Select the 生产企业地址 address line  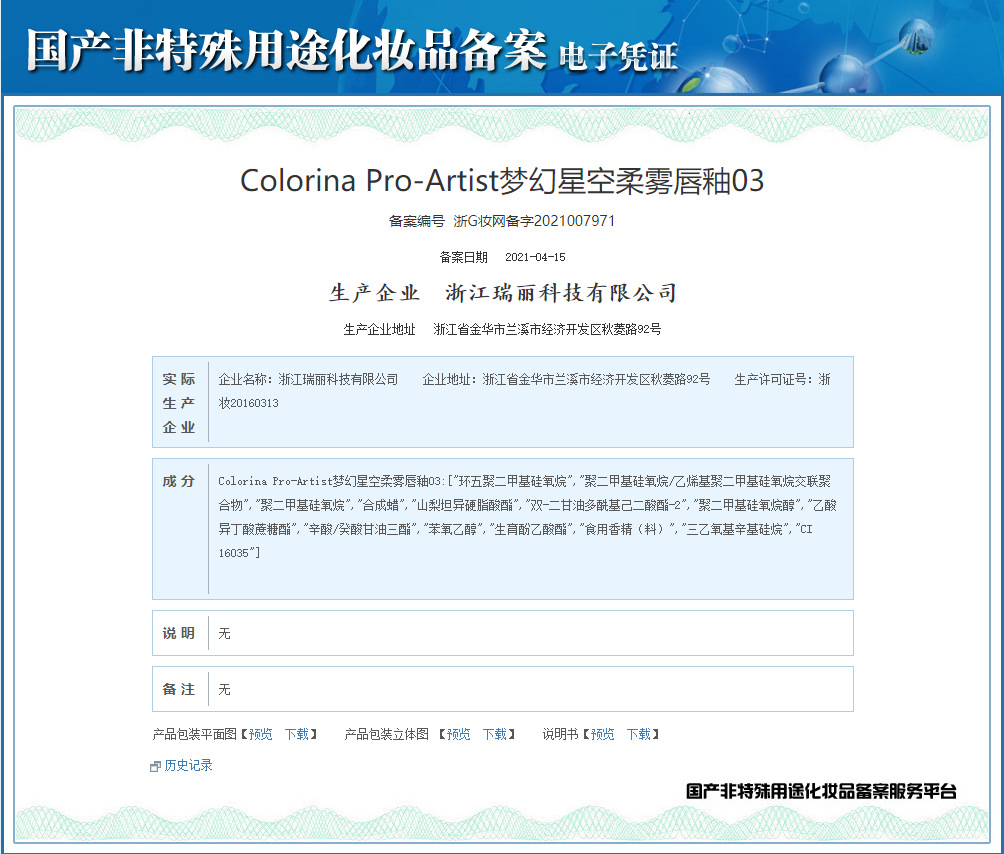502,329
